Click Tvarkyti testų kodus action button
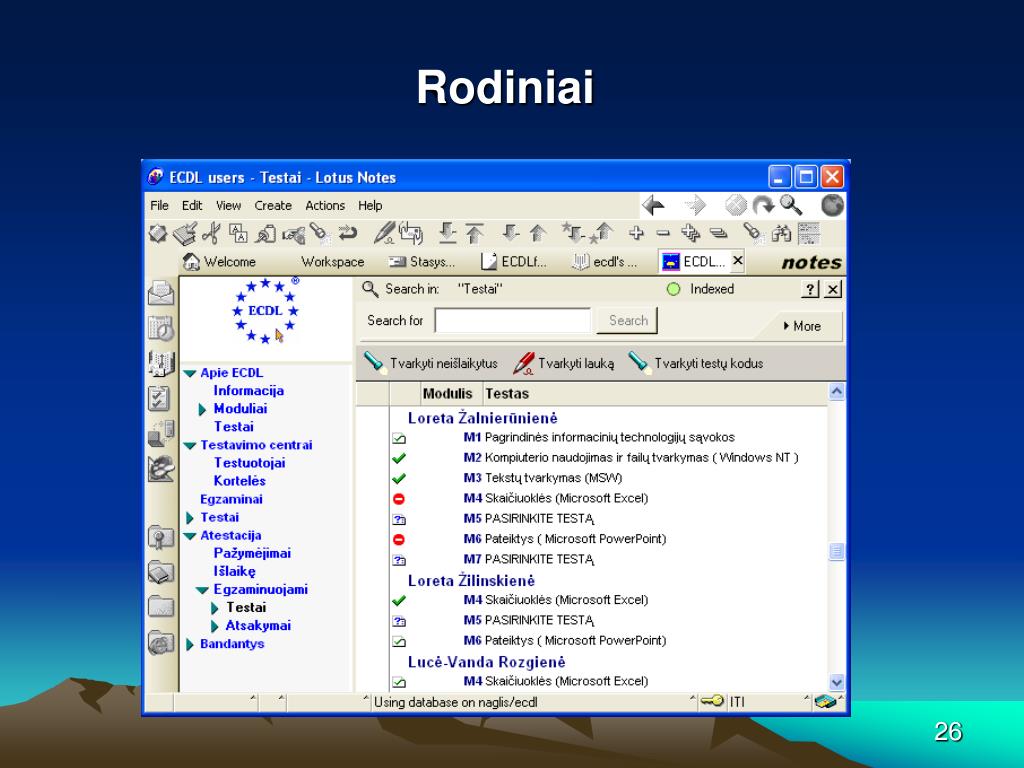Viewport: 1024px width, 768px height. pyautogui.click(x=696, y=363)
